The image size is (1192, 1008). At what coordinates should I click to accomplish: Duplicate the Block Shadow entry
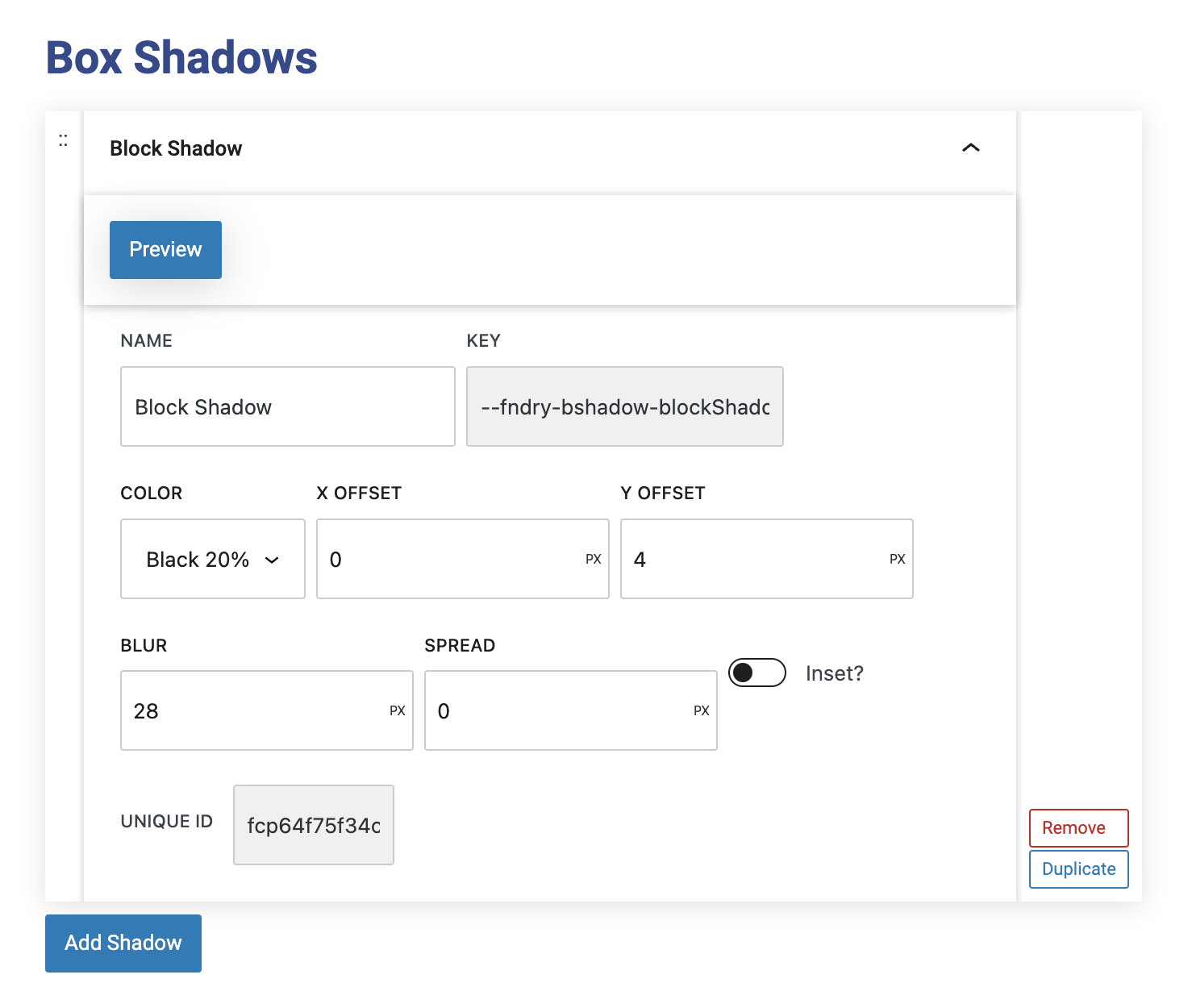(1078, 869)
